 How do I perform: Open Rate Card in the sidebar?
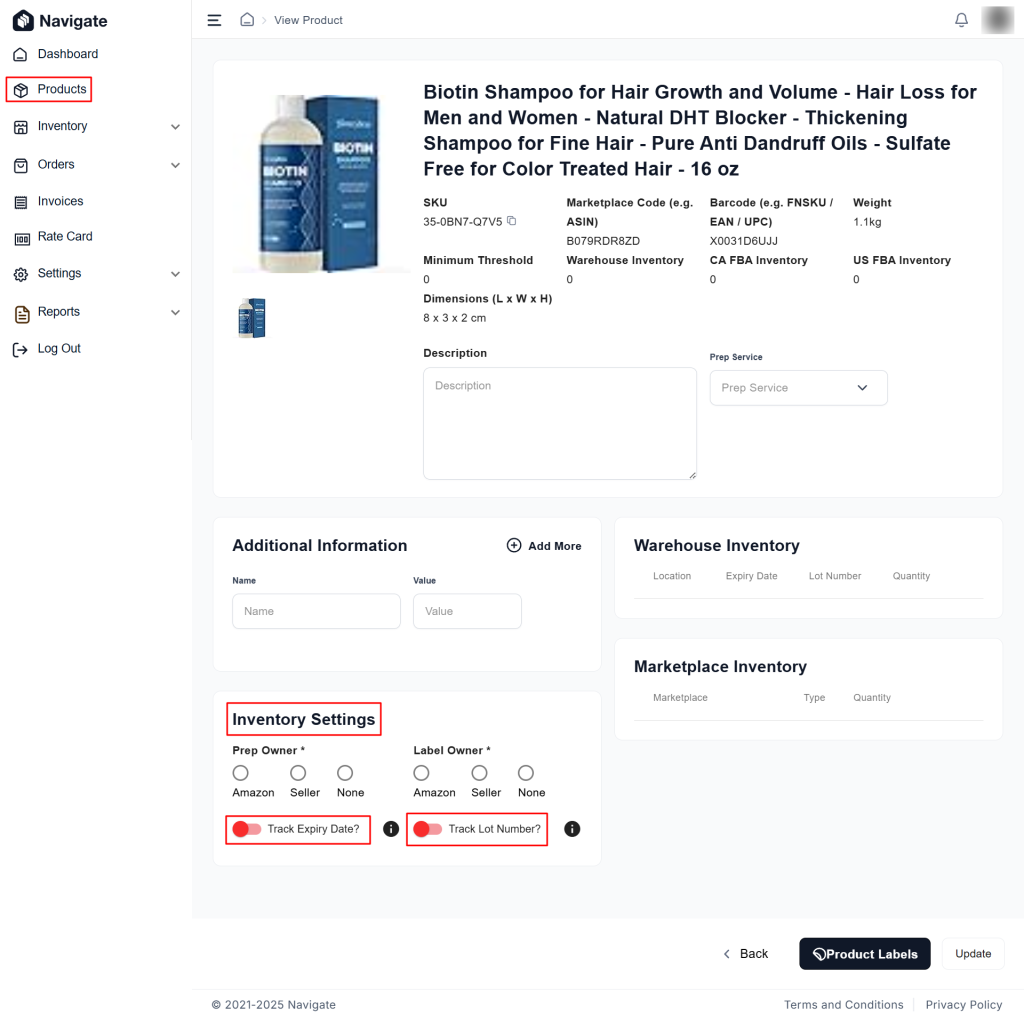(65, 236)
